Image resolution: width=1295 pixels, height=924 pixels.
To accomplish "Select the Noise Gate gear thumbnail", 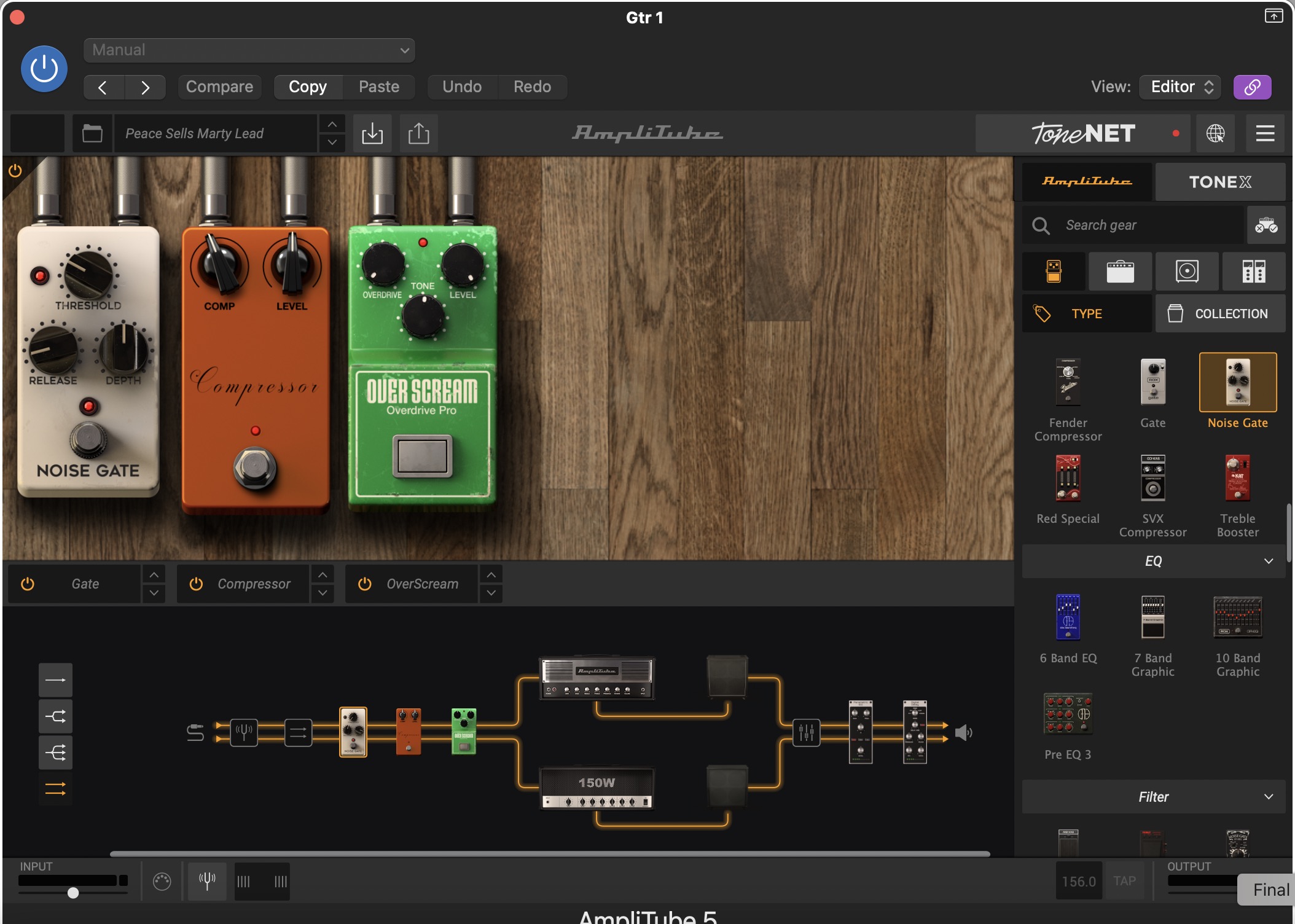I will [1238, 382].
